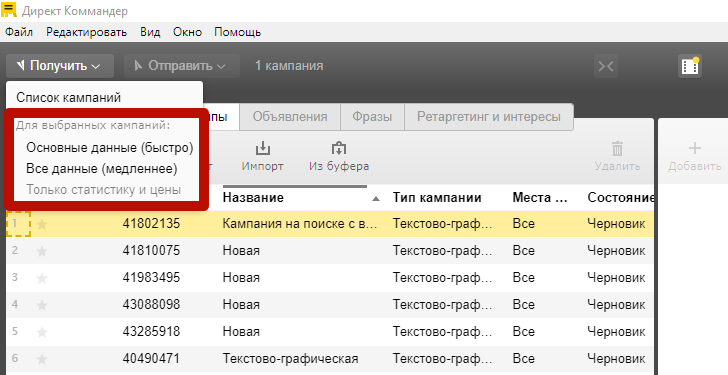Switch to Ретаргетинг и интересы tab
The width and height of the screenshot is (728, 375).
489,116
